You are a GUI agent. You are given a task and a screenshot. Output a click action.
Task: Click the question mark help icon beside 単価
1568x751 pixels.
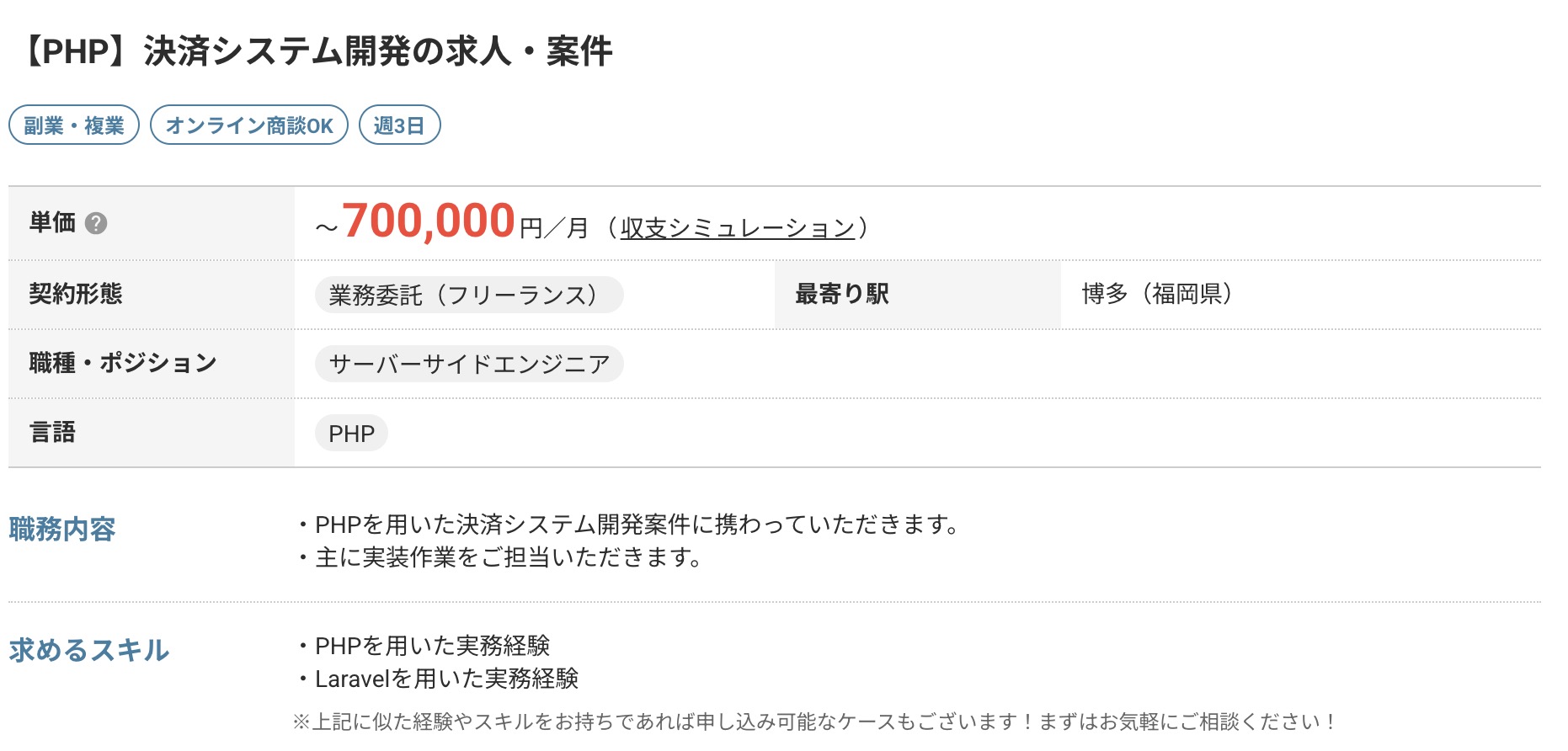(96, 223)
